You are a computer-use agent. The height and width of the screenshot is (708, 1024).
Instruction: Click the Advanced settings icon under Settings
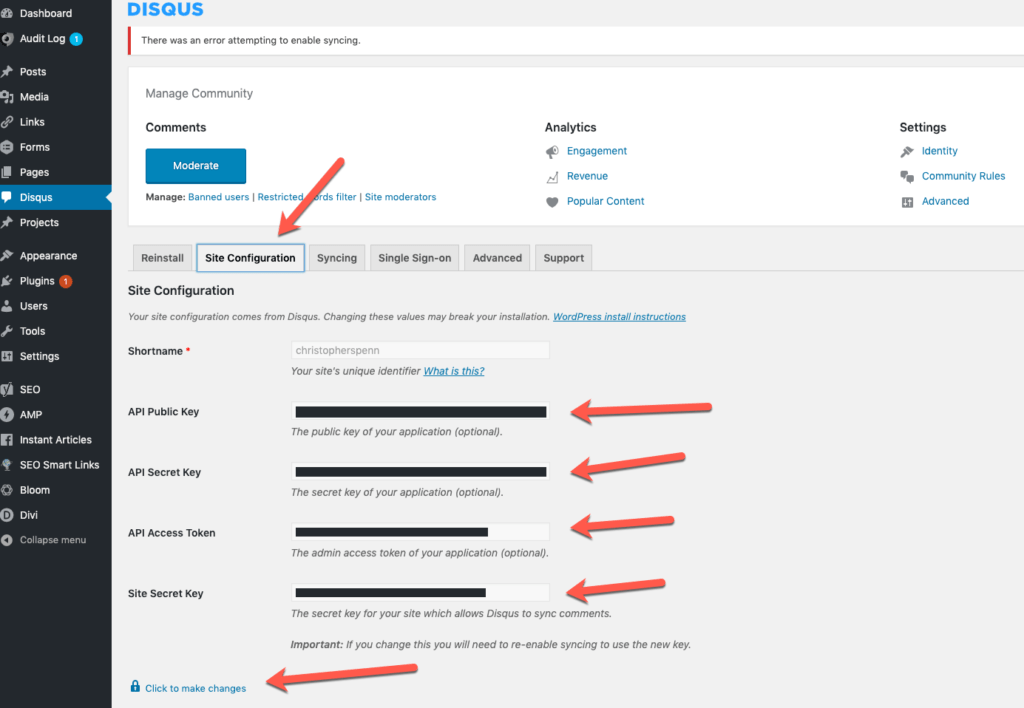click(907, 202)
